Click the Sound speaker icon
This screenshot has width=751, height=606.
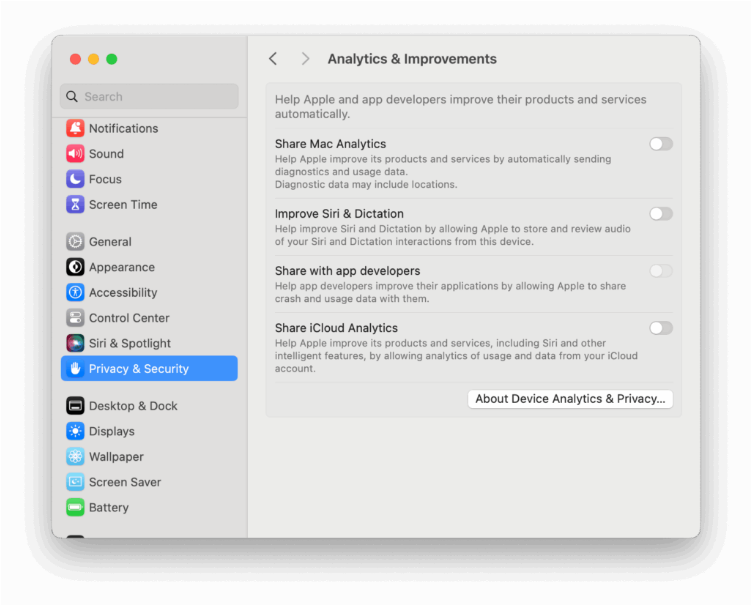point(75,154)
